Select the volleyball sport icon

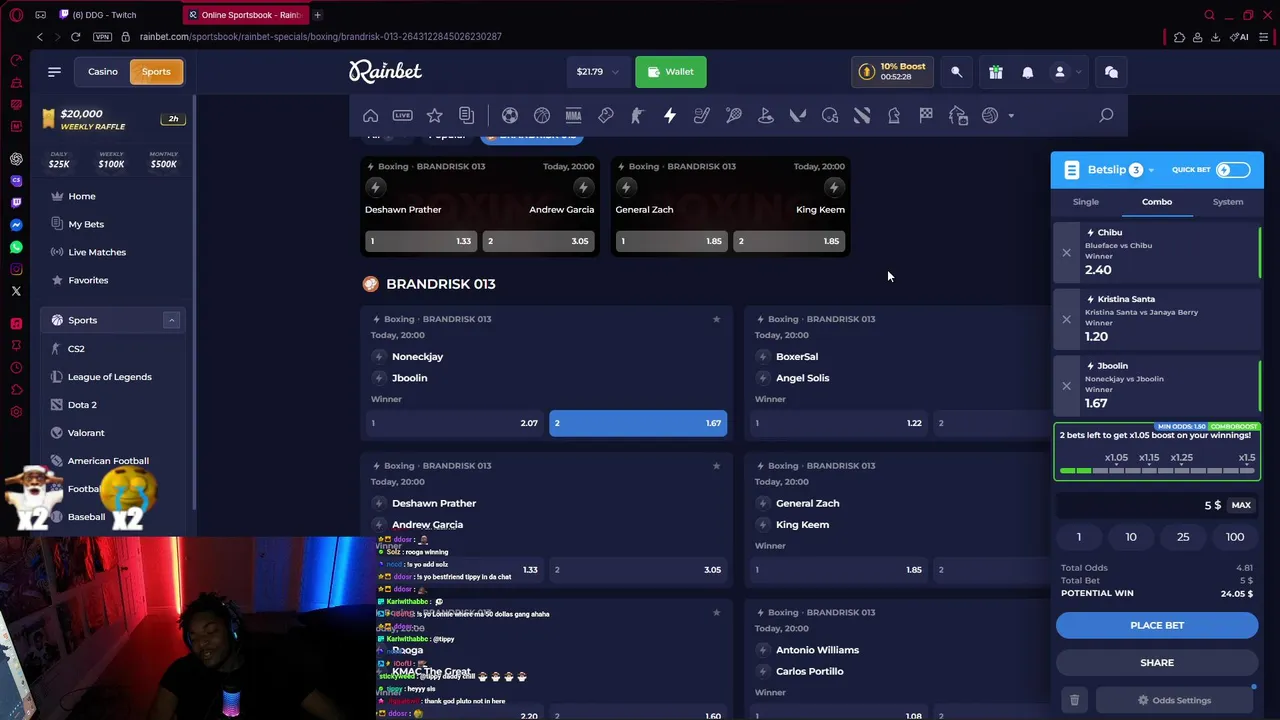pos(990,116)
